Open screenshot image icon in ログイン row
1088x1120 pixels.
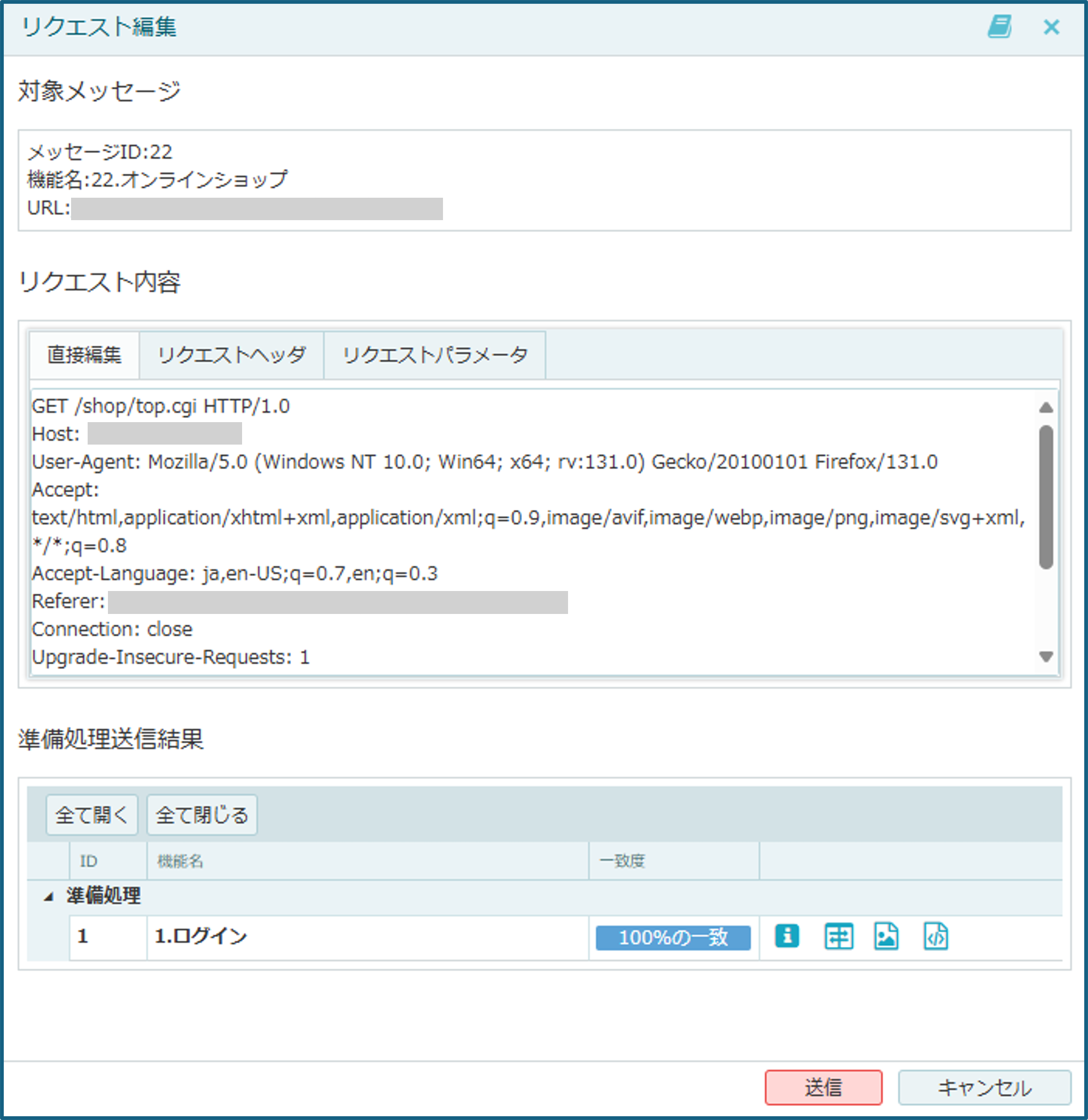[887, 937]
